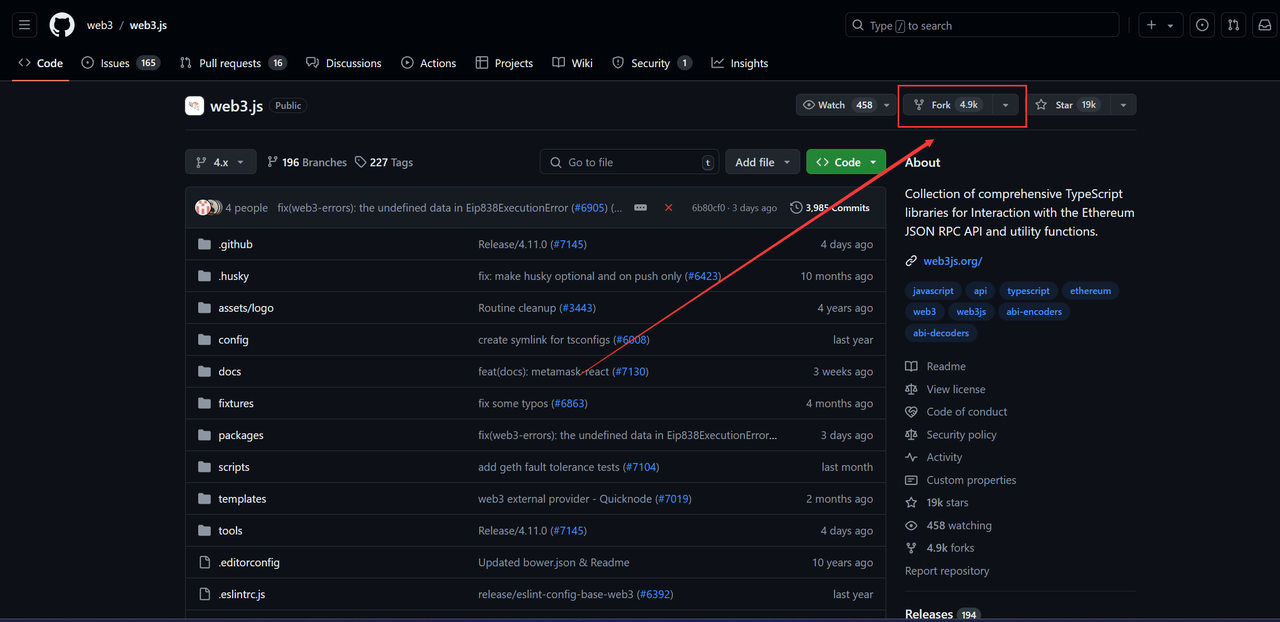Click the javascript topic tag

tap(933, 291)
